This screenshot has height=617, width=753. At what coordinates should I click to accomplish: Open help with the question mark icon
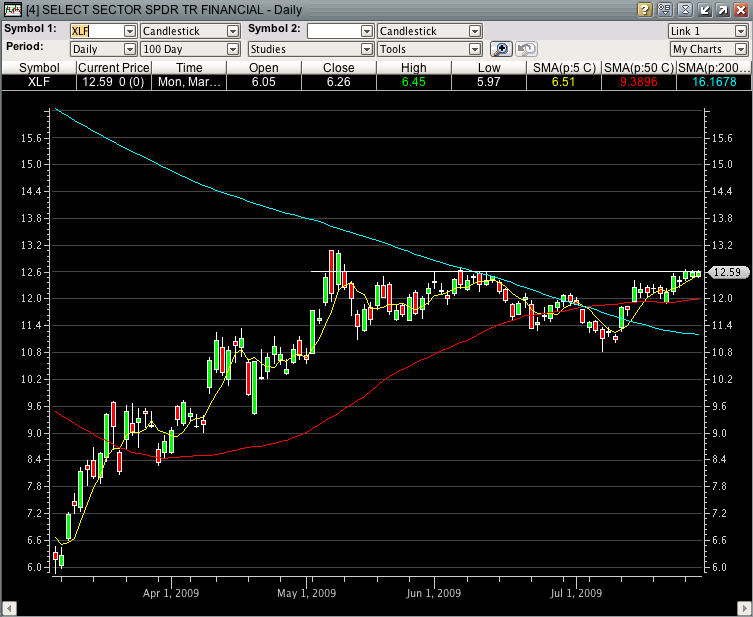pyautogui.click(x=646, y=9)
